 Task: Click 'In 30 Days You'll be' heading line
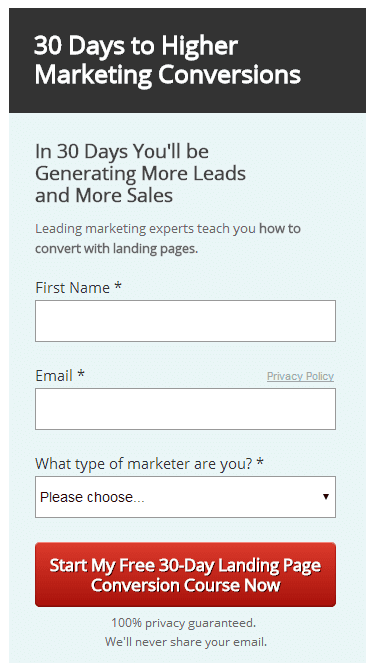pos(122,151)
